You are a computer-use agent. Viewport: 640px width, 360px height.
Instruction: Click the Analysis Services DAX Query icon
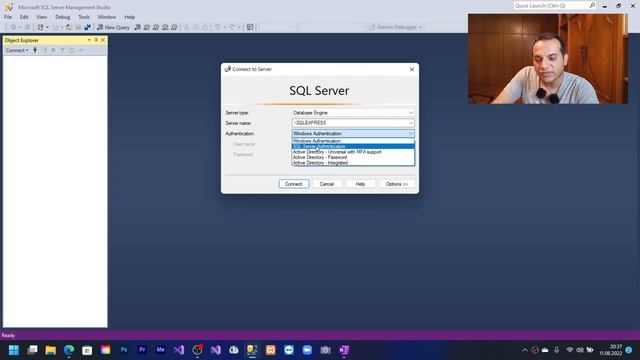[x=174, y=27]
